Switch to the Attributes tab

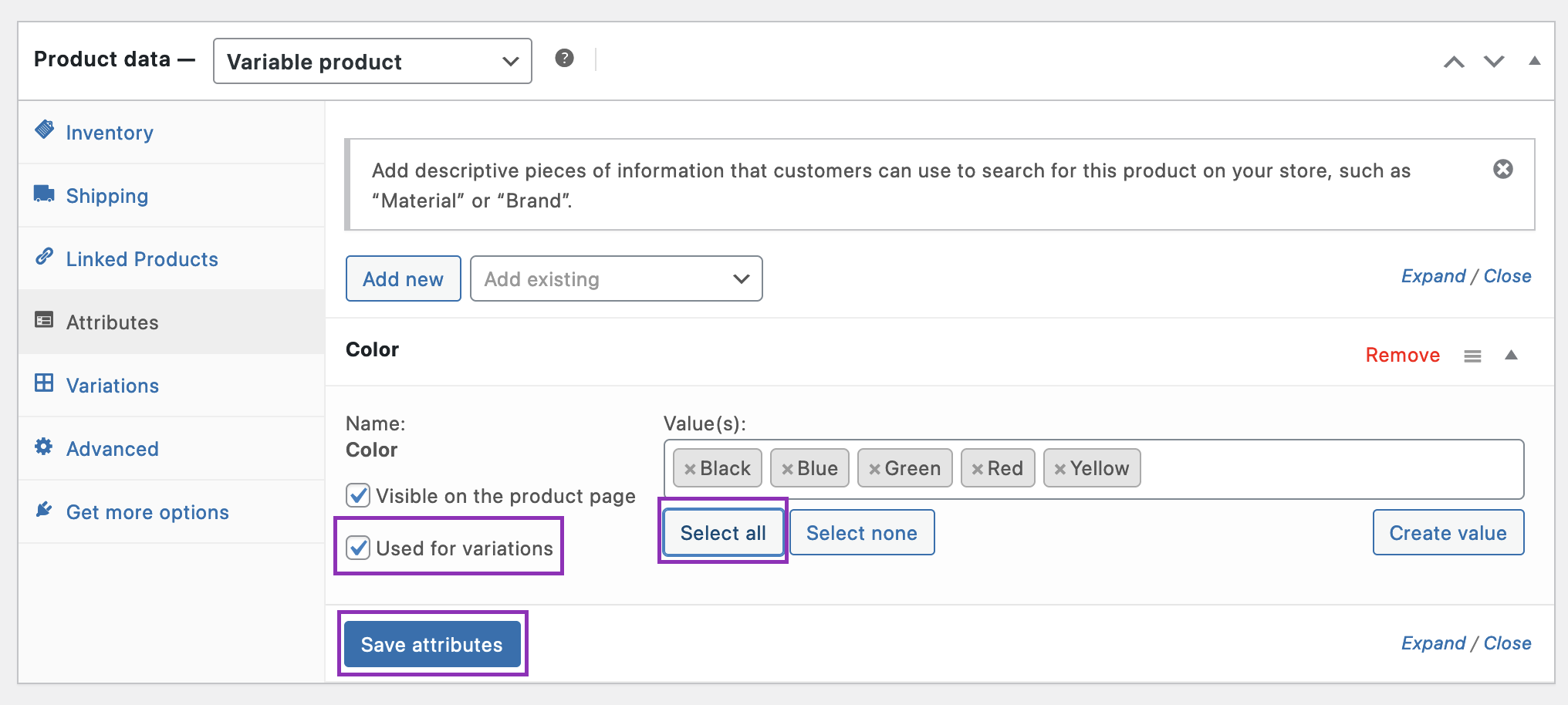coord(112,322)
